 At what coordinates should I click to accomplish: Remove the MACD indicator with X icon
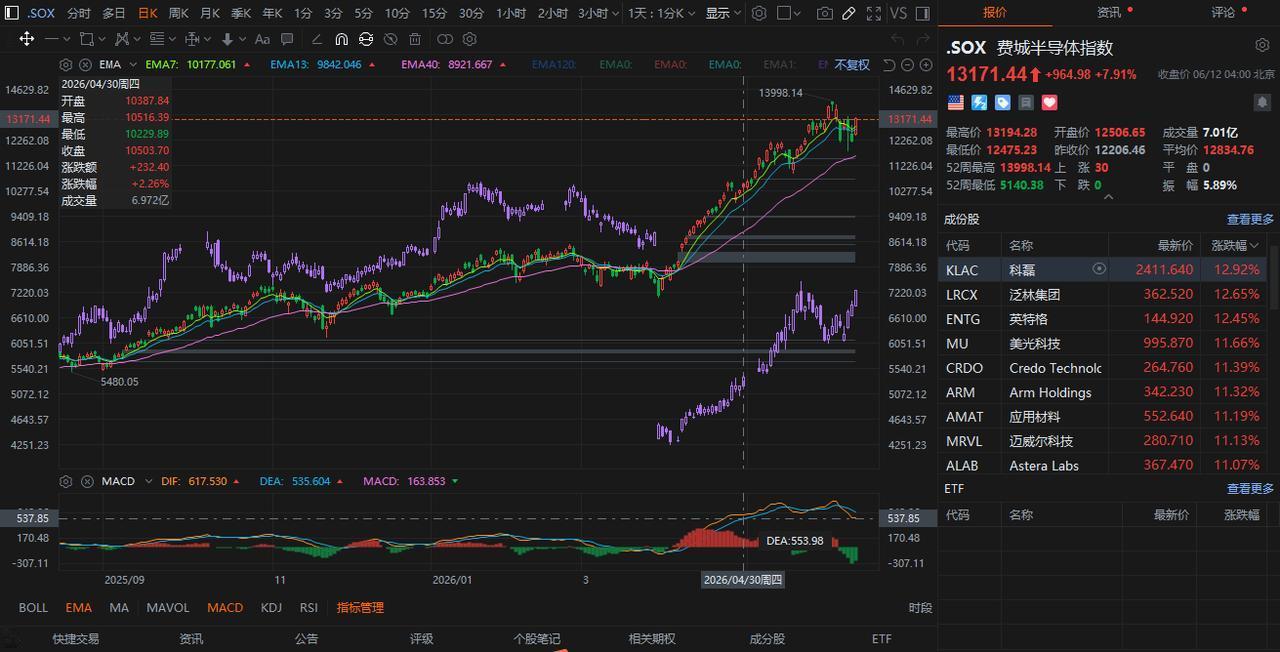[x=86, y=481]
